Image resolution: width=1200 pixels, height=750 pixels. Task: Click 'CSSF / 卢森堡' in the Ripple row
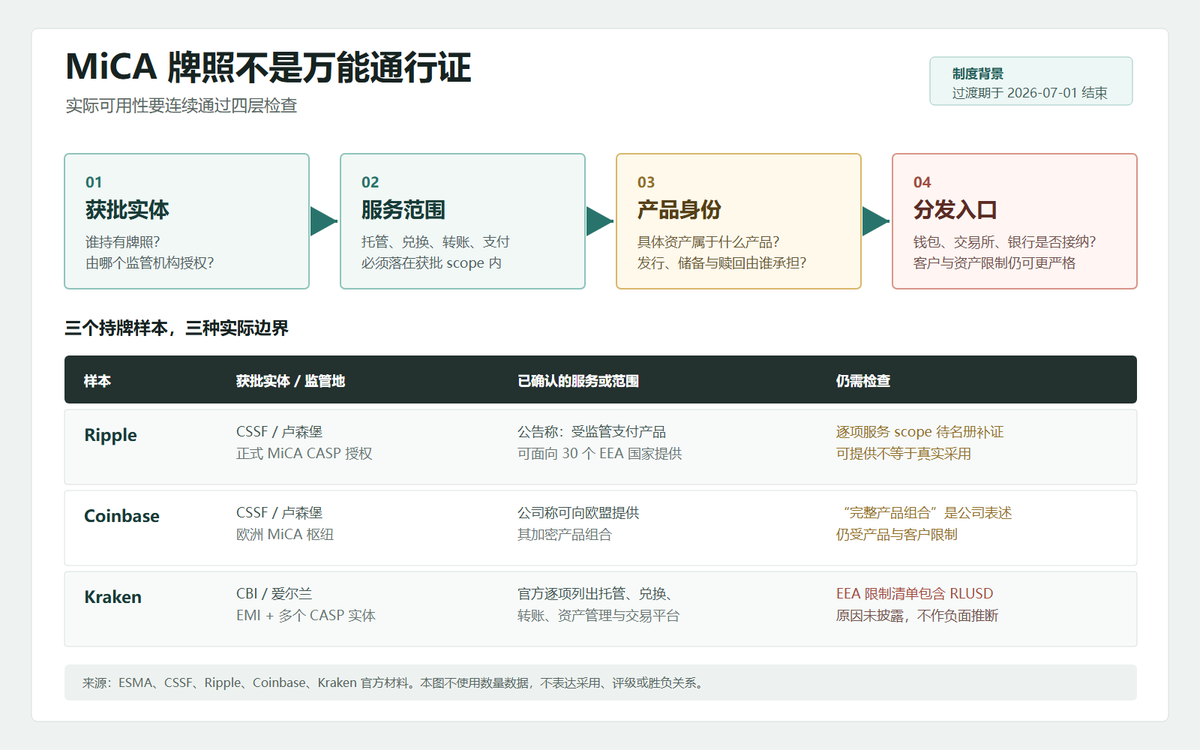click(x=279, y=432)
